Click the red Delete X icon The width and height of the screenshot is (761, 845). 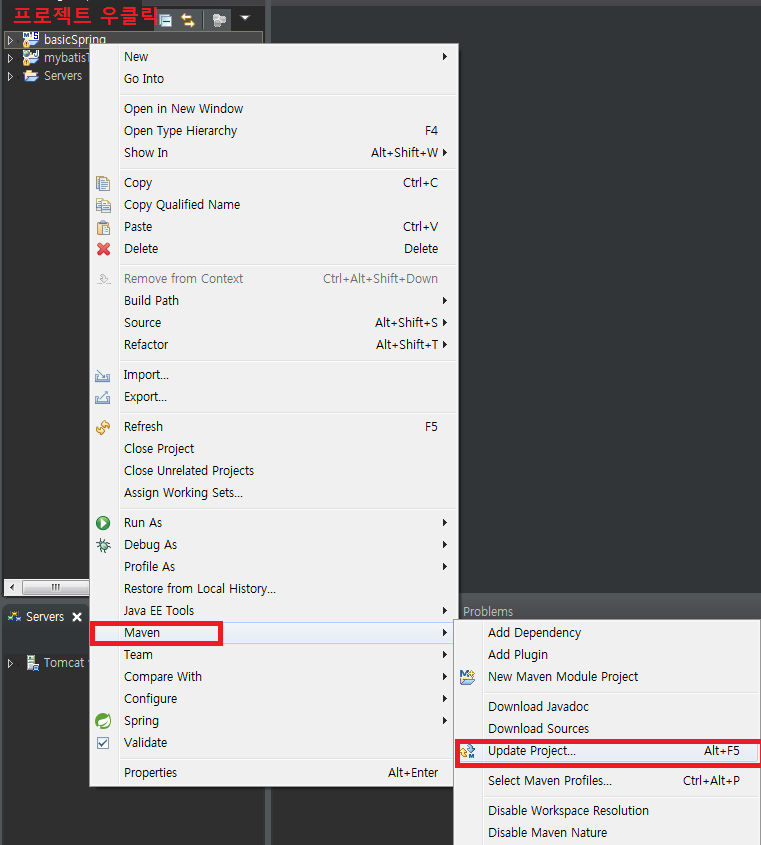103,249
